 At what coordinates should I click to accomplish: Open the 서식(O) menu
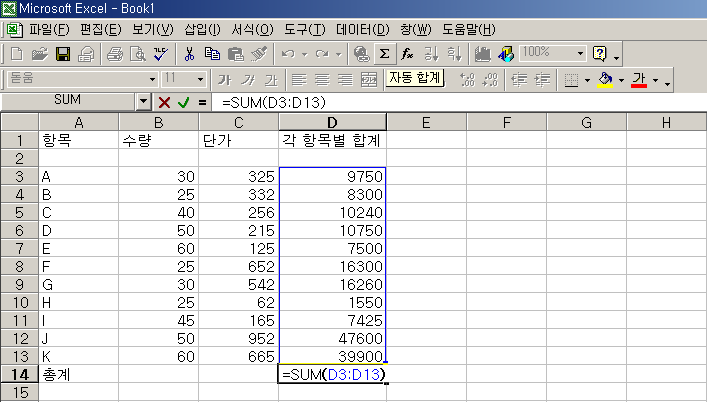pyautogui.click(x=252, y=30)
